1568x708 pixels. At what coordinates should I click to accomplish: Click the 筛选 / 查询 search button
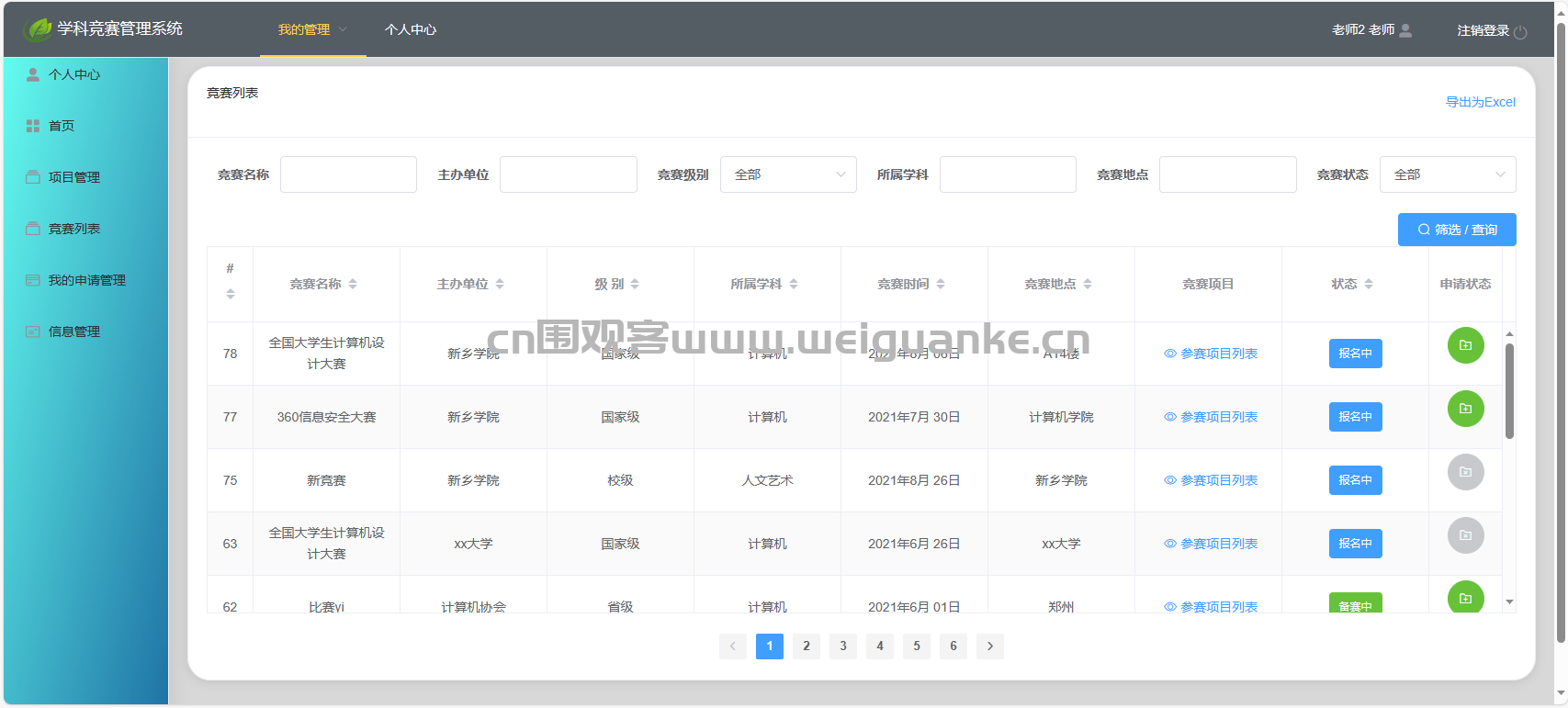pyautogui.click(x=1457, y=230)
